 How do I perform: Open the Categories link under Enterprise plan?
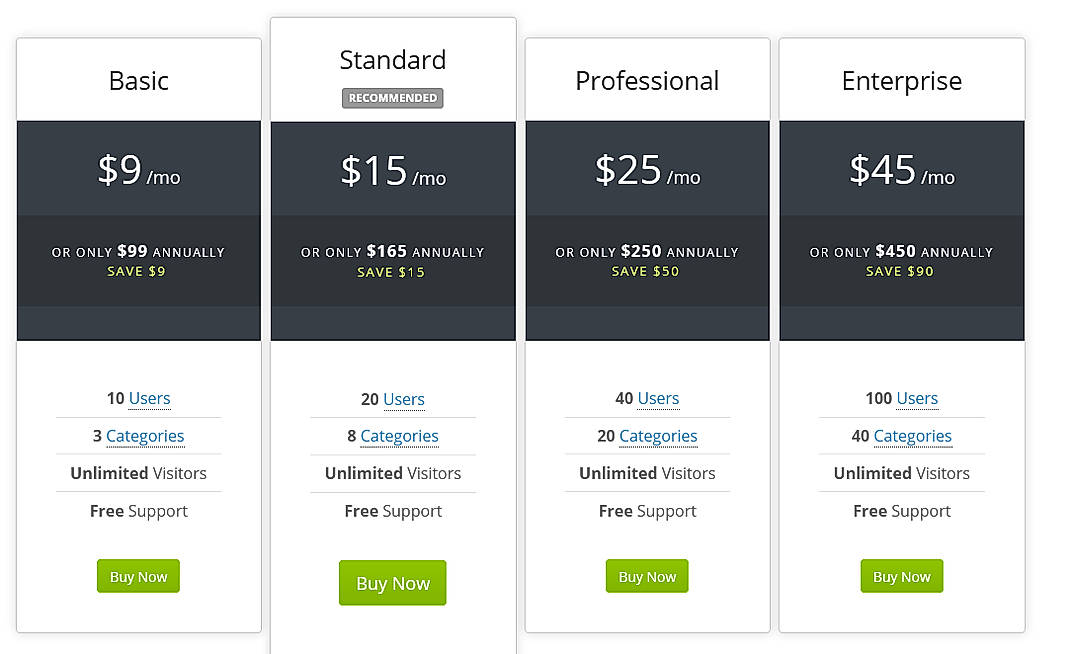point(911,436)
